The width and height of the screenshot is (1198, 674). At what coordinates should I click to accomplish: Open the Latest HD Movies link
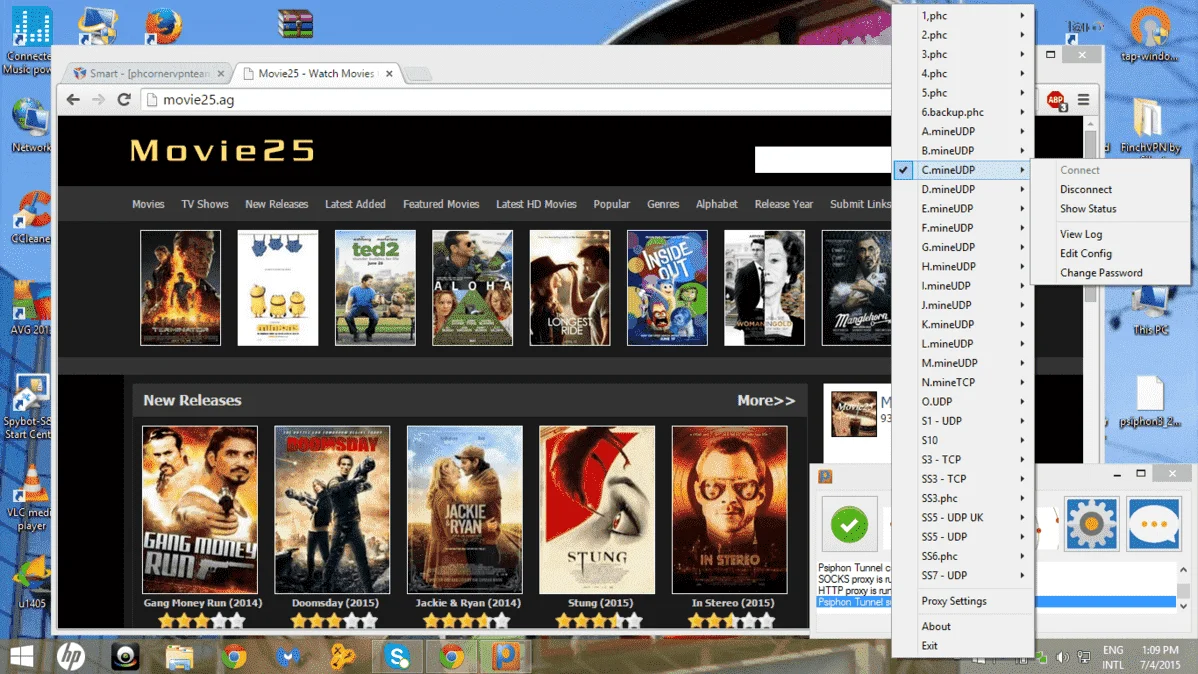click(536, 204)
